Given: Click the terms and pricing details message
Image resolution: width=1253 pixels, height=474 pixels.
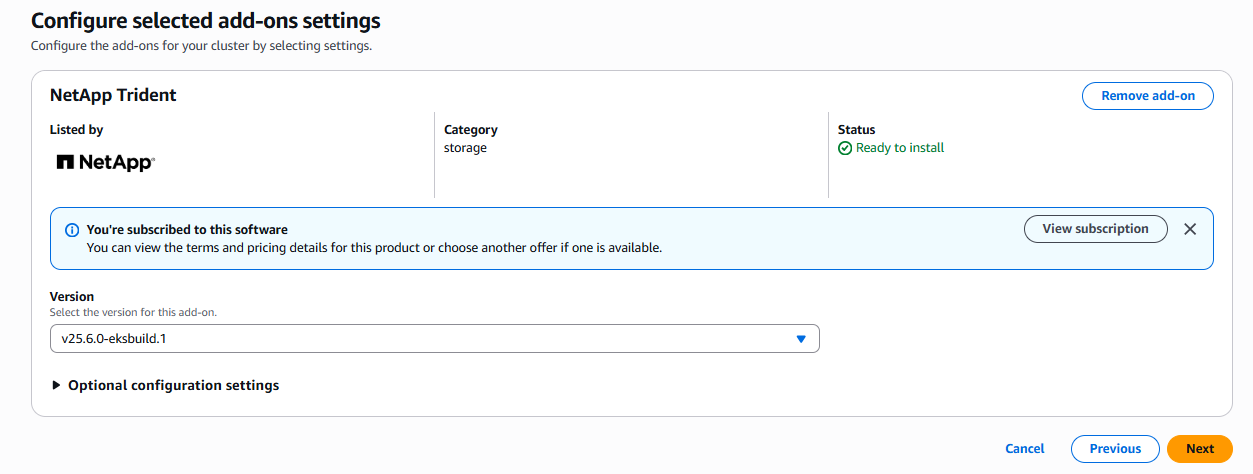Looking at the screenshot, I should coord(374,247).
